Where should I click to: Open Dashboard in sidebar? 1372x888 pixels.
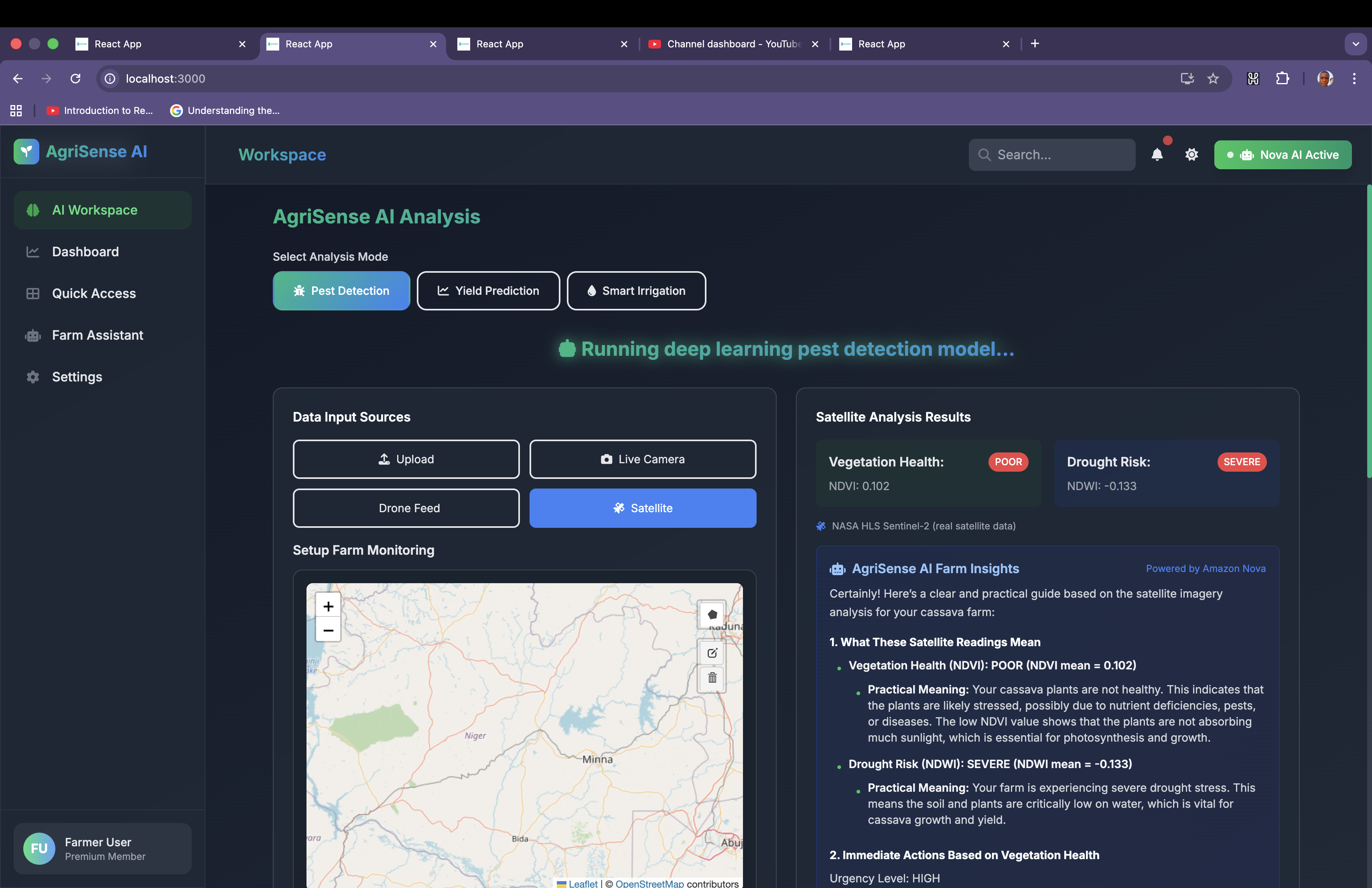(85, 252)
